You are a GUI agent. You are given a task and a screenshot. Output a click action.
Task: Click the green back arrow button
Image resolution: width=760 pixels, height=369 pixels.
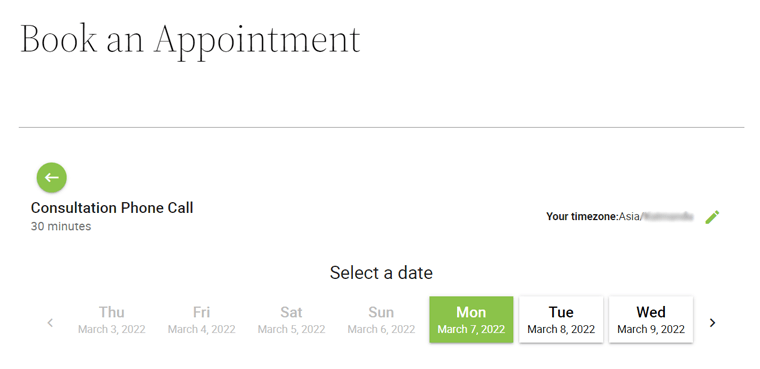(52, 177)
